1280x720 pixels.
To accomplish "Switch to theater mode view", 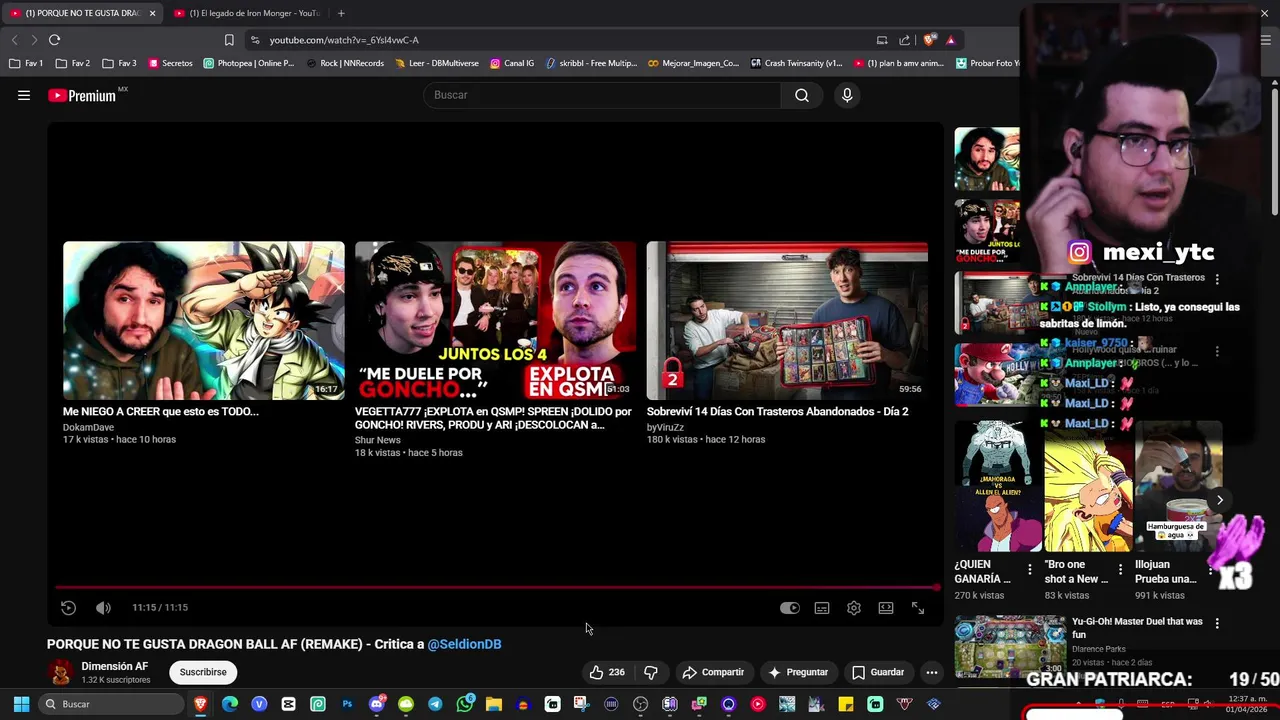I will coord(886,608).
